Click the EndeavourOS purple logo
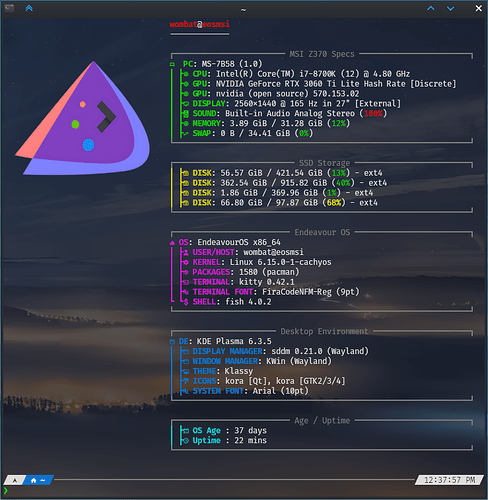 pos(83,118)
